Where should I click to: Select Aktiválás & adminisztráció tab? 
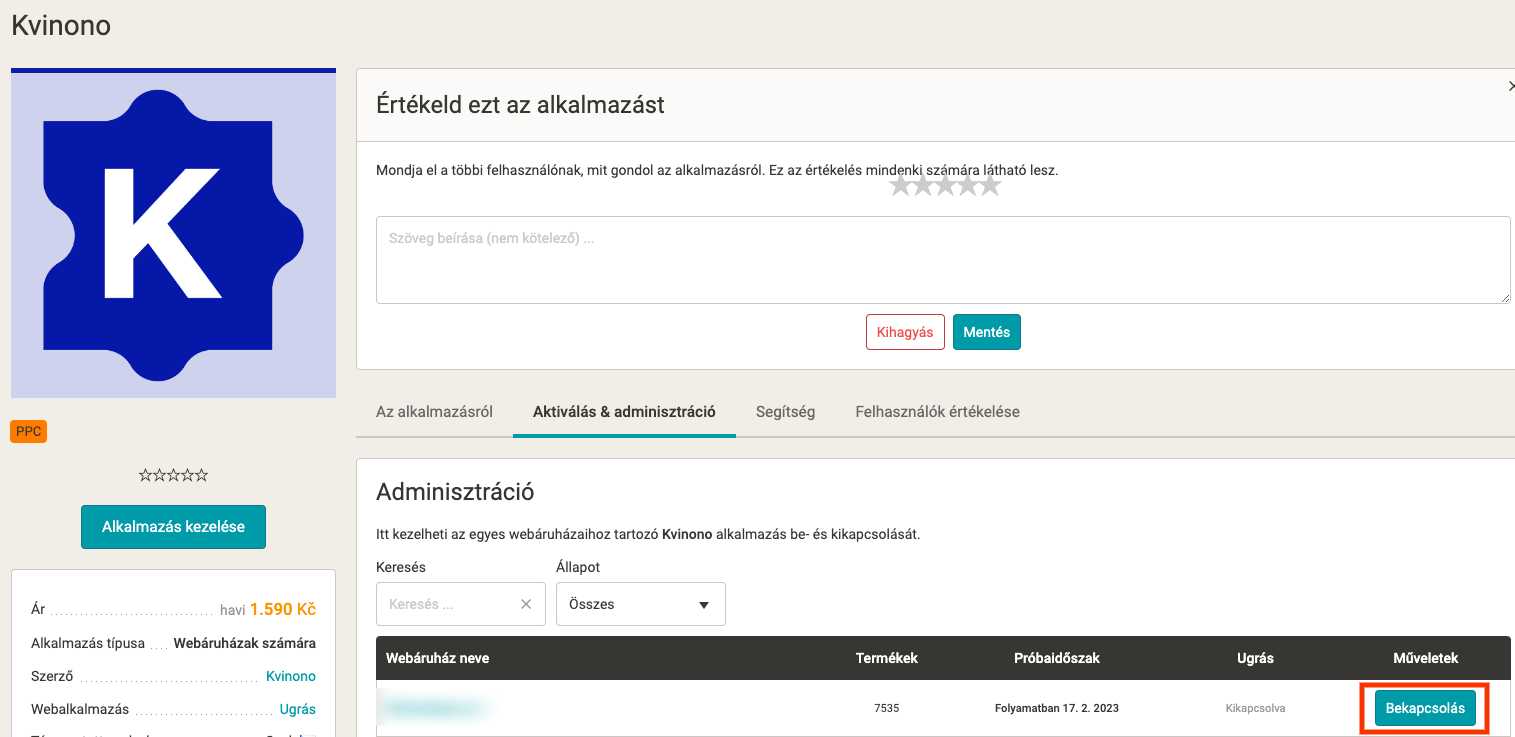pyautogui.click(x=624, y=412)
